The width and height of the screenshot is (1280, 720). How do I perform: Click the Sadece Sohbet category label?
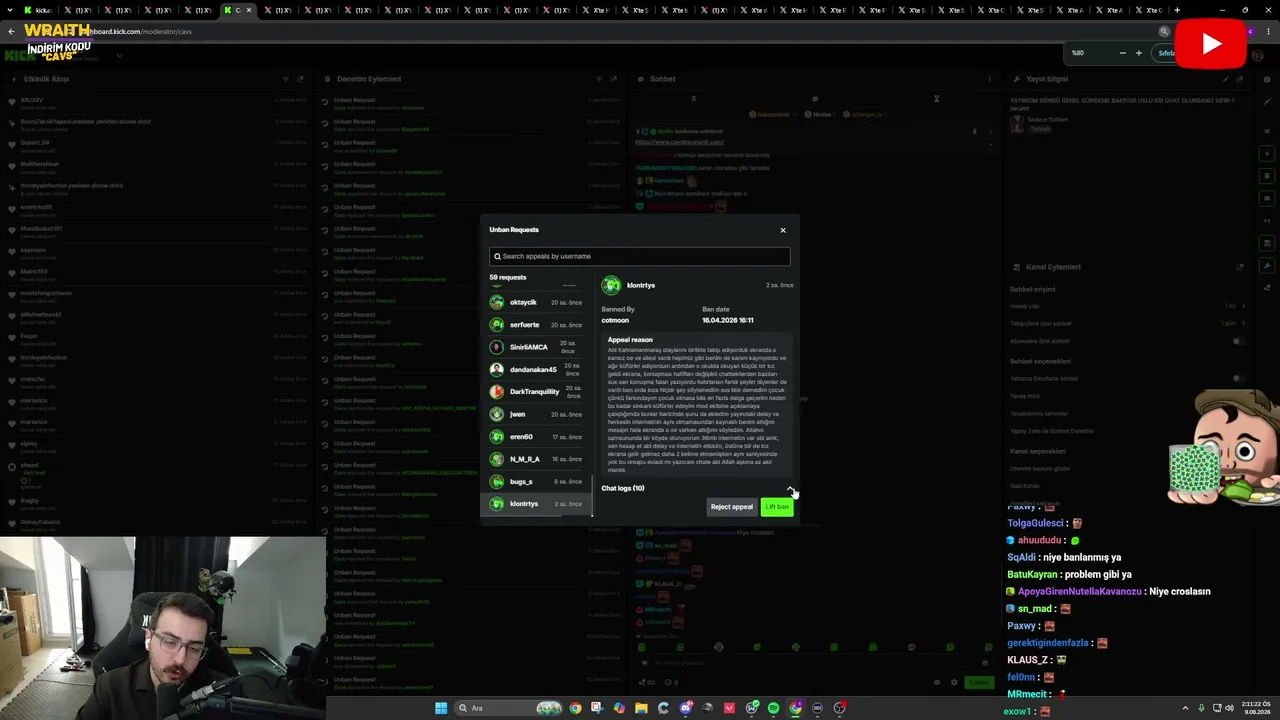pos(1049,119)
